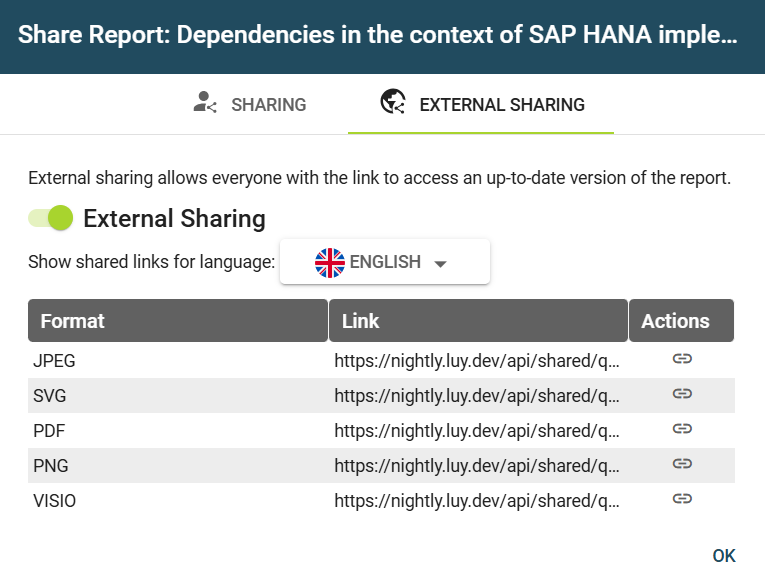The image size is (765, 581).
Task: Select the External Sharing tab
Action: click(x=481, y=104)
